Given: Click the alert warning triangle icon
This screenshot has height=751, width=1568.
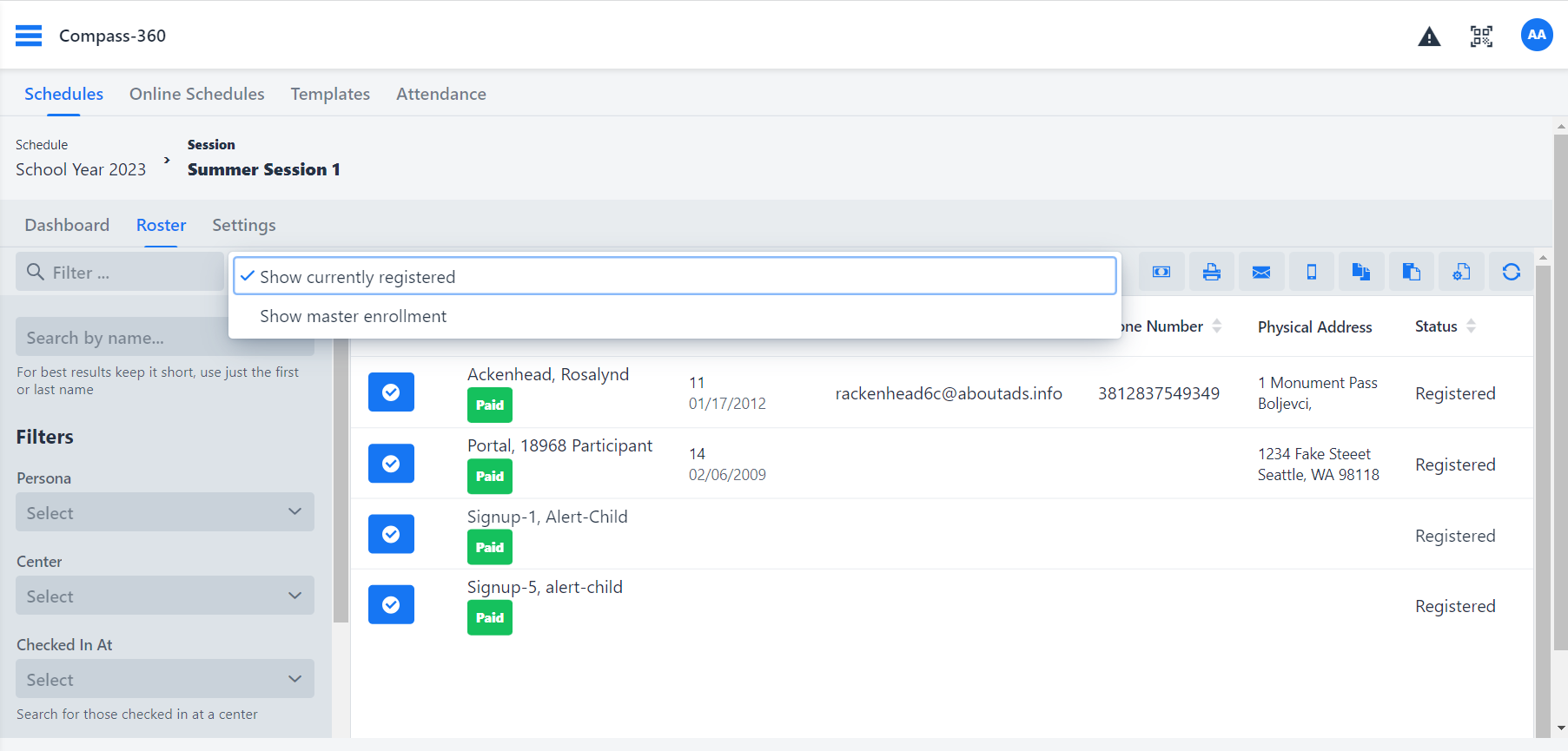Looking at the screenshot, I should click(x=1429, y=36).
